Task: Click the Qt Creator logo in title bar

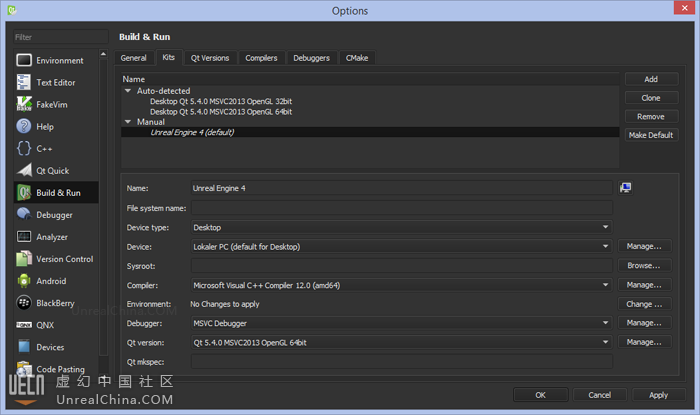Action: point(12,10)
